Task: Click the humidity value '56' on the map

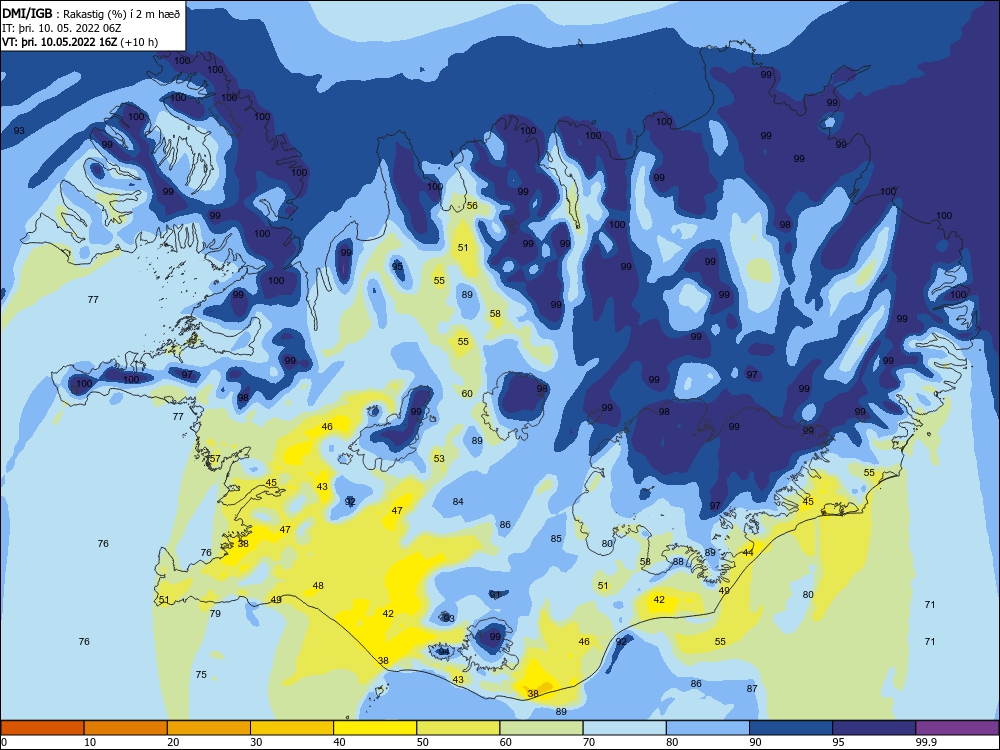Action: point(472,205)
